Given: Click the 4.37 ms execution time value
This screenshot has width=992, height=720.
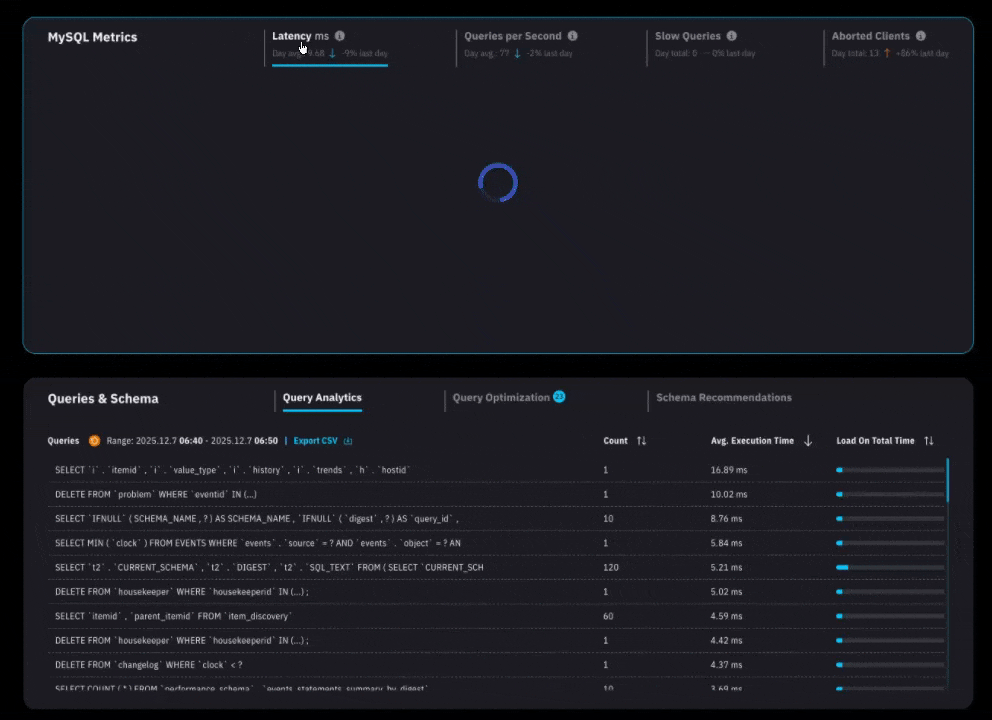Looking at the screenshot, I should tap(726, 665).
